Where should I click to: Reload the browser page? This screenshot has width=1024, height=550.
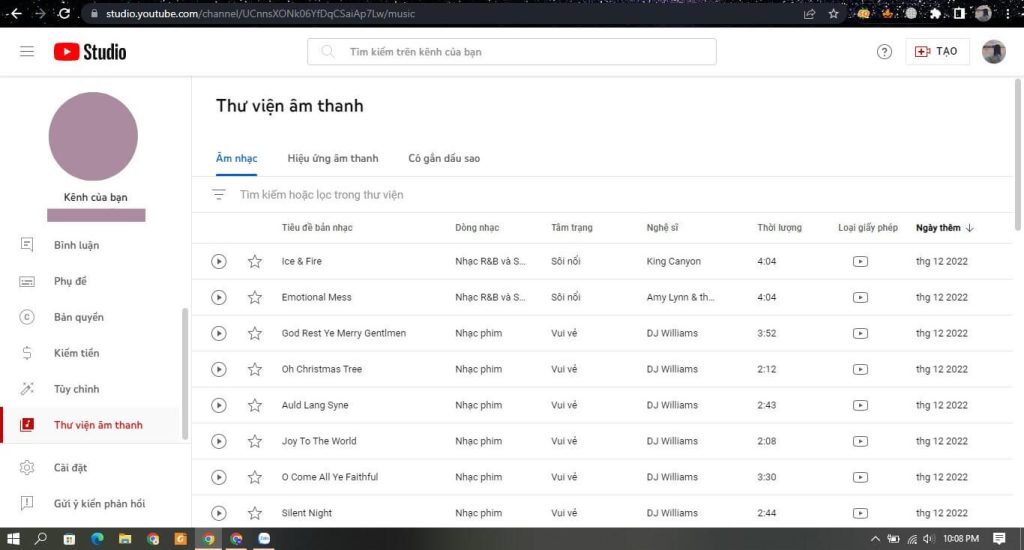click(x=64, y=13)
